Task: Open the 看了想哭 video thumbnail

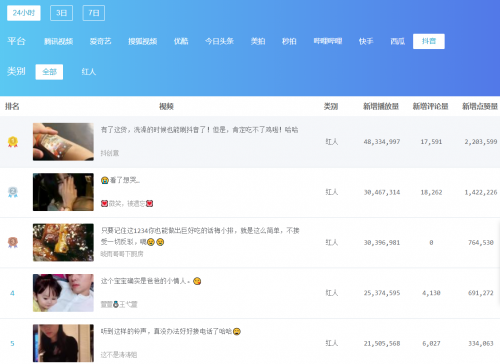Action: (63, 192)
